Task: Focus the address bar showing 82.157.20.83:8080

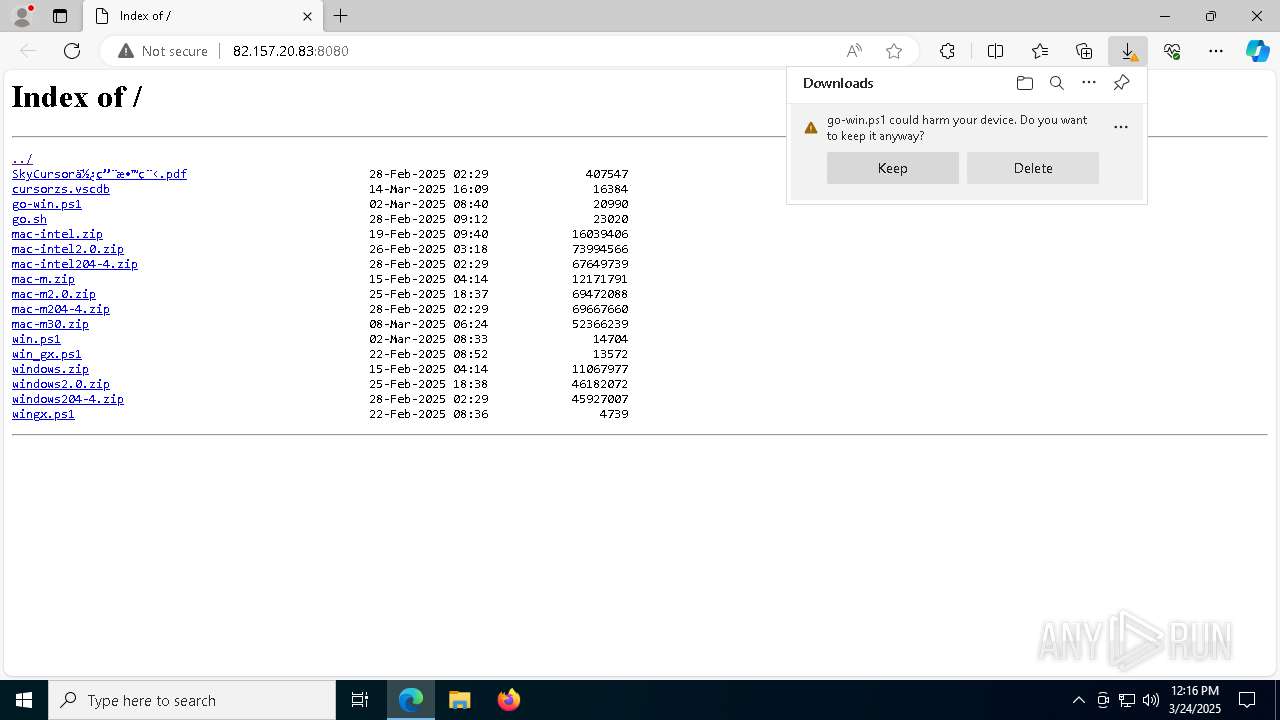Action: [x=290, y=51]
